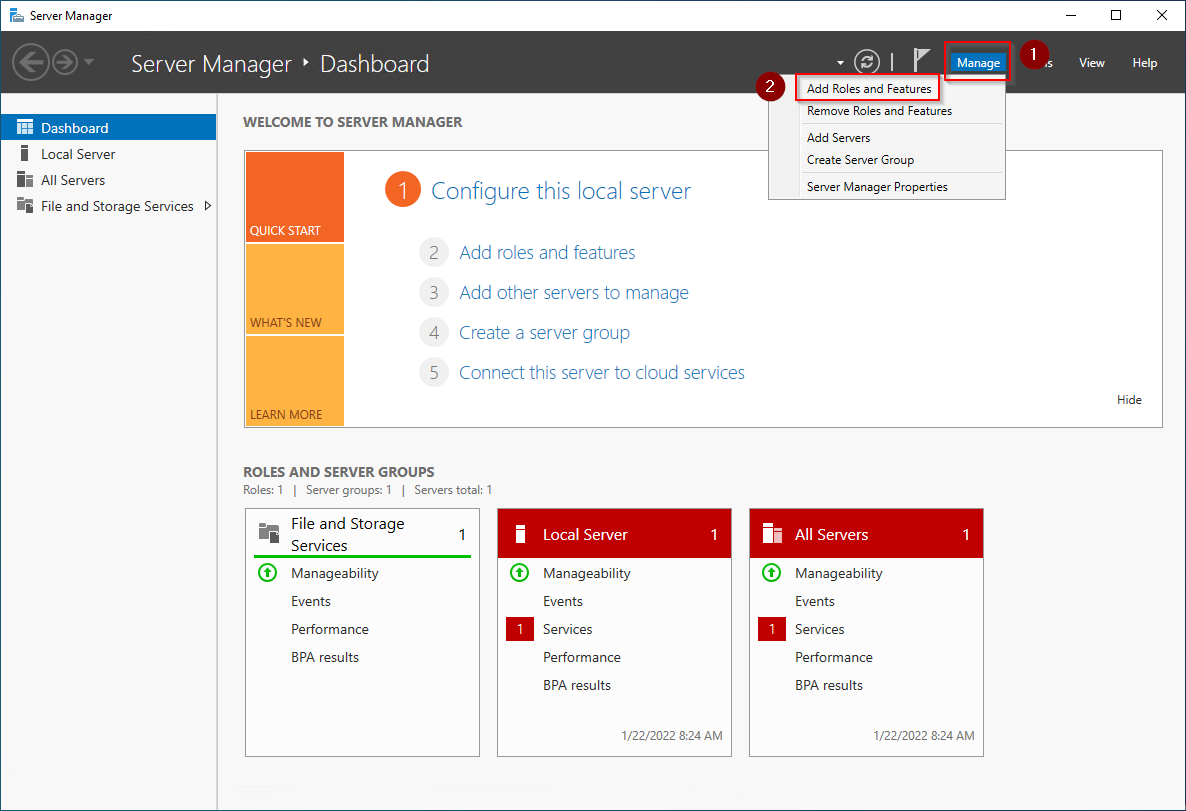Click the File and Storage Services tile icon
The height and width of the screenshot is (811, 1186).
click(268, 533)
